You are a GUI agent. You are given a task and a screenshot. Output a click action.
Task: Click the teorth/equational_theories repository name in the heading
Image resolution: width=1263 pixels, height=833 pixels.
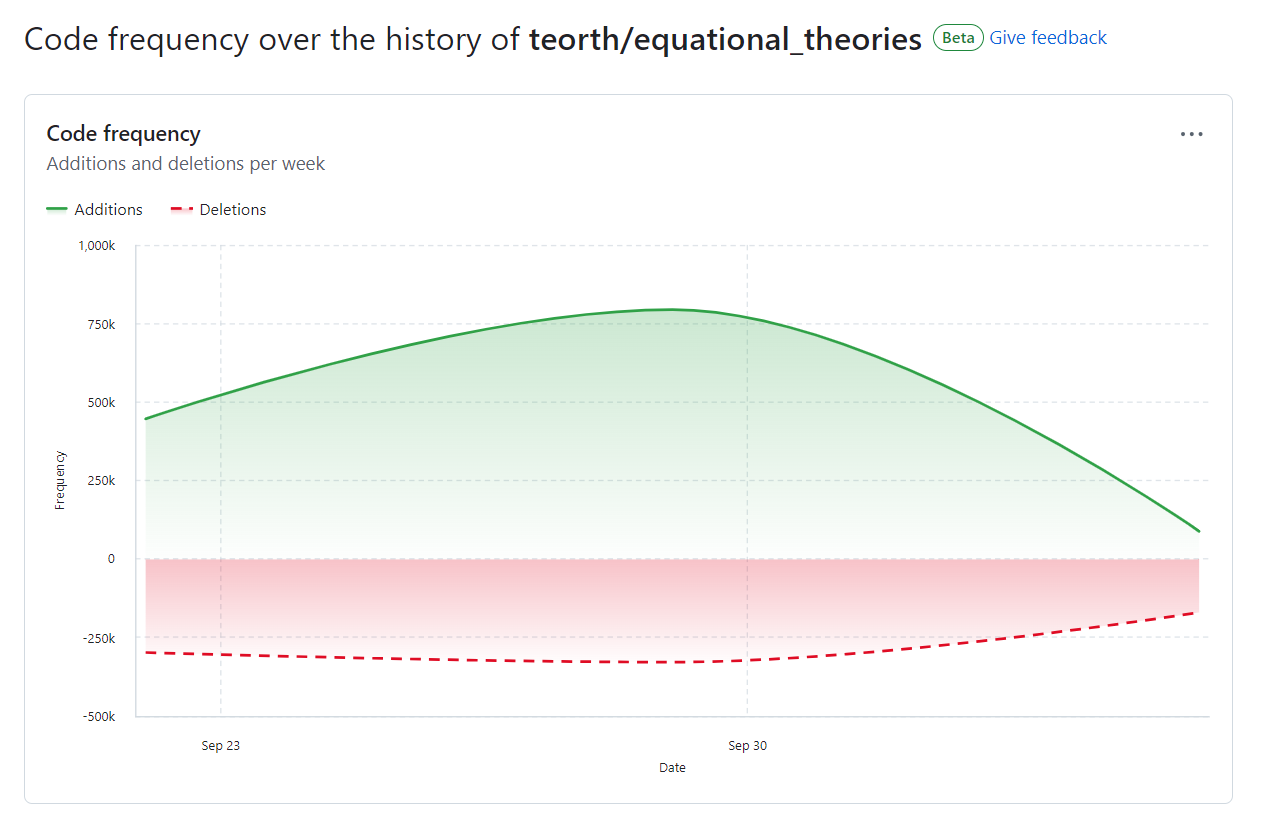(x=725, y=39)
